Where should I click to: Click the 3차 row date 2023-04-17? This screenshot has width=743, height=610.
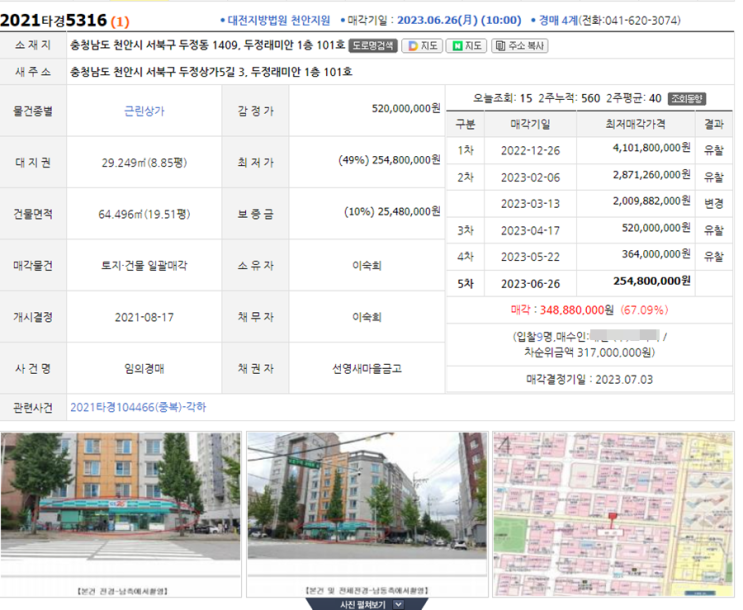(x=530, y=230)
